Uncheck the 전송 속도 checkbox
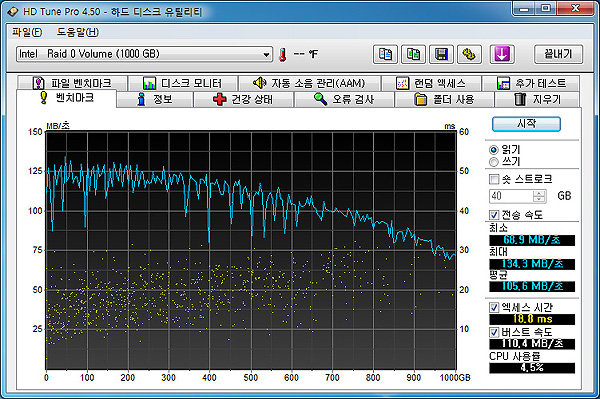Viewport: 600px width, 399px height. click(x=494, y=215)
